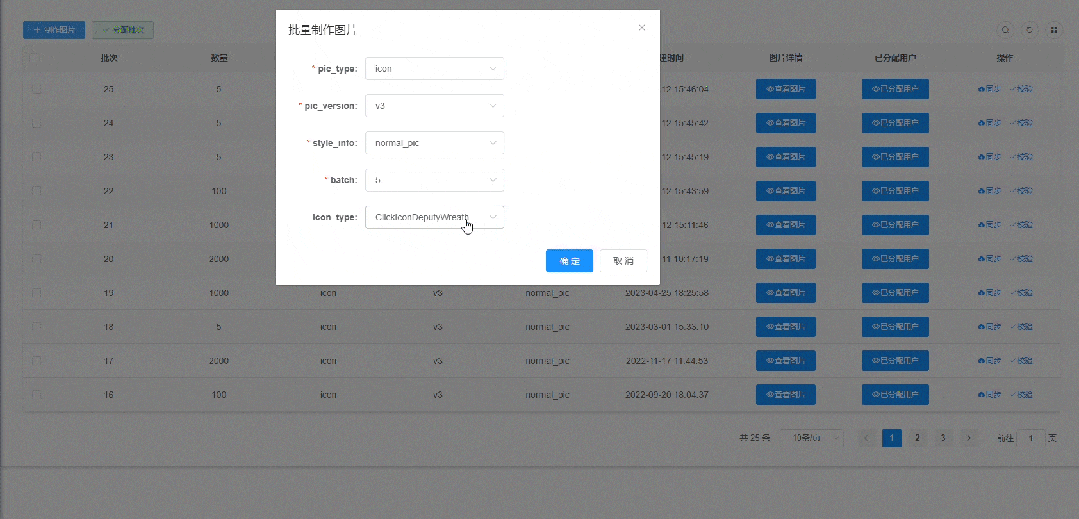The width and height of the screenshot is (1079, 519).
Task: Click checkmark verify action for batch 18
Action: coord(1021,326)
